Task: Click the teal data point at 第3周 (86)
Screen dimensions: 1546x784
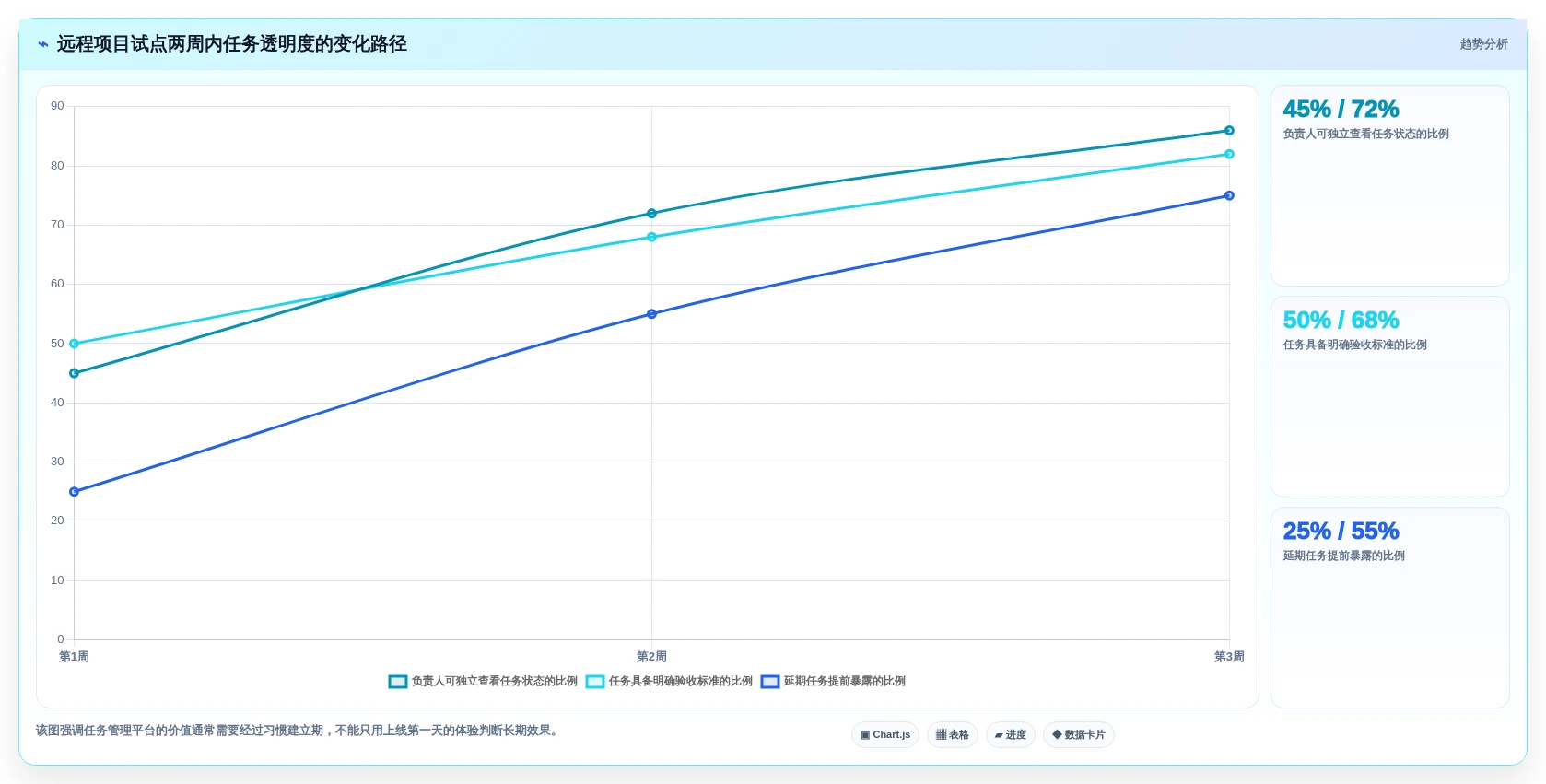Action: click(1229, 131)
